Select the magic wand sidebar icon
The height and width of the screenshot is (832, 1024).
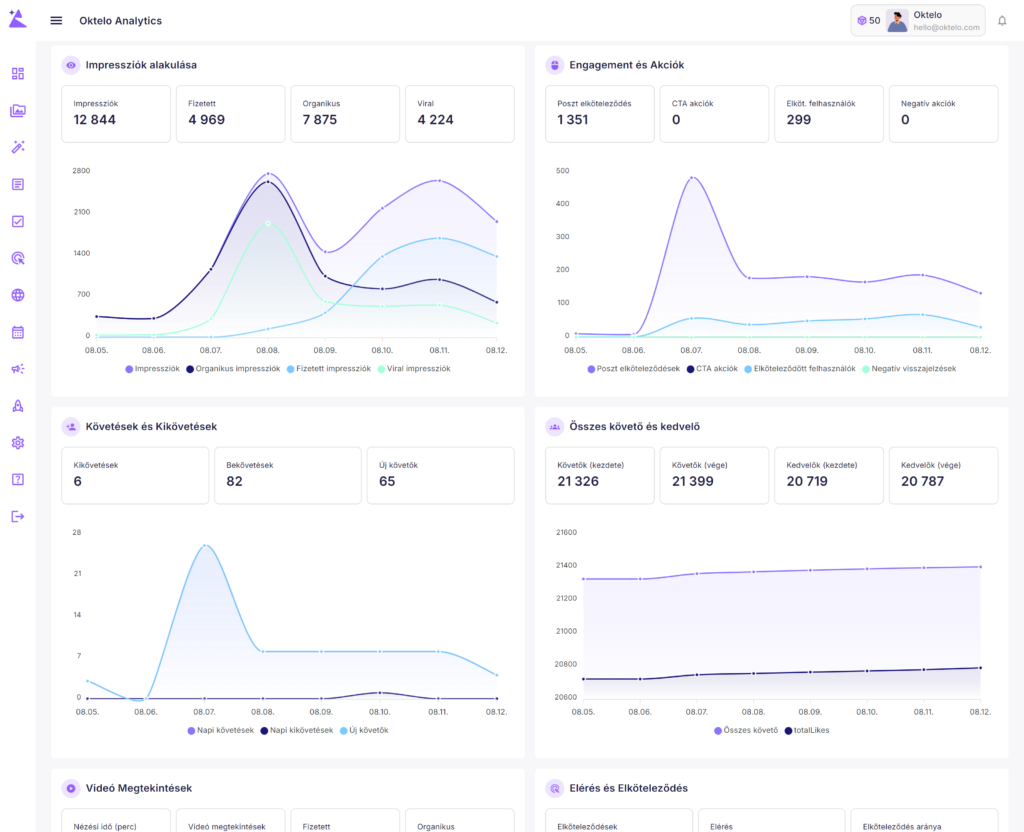[x=17, y=147]
